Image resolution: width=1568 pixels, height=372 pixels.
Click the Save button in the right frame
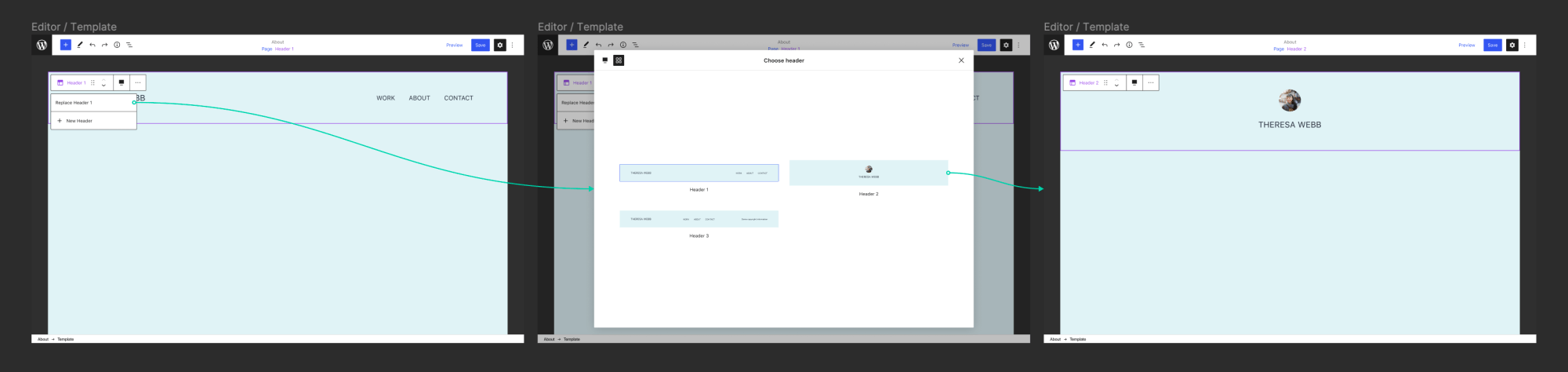tap(1492, 45)
